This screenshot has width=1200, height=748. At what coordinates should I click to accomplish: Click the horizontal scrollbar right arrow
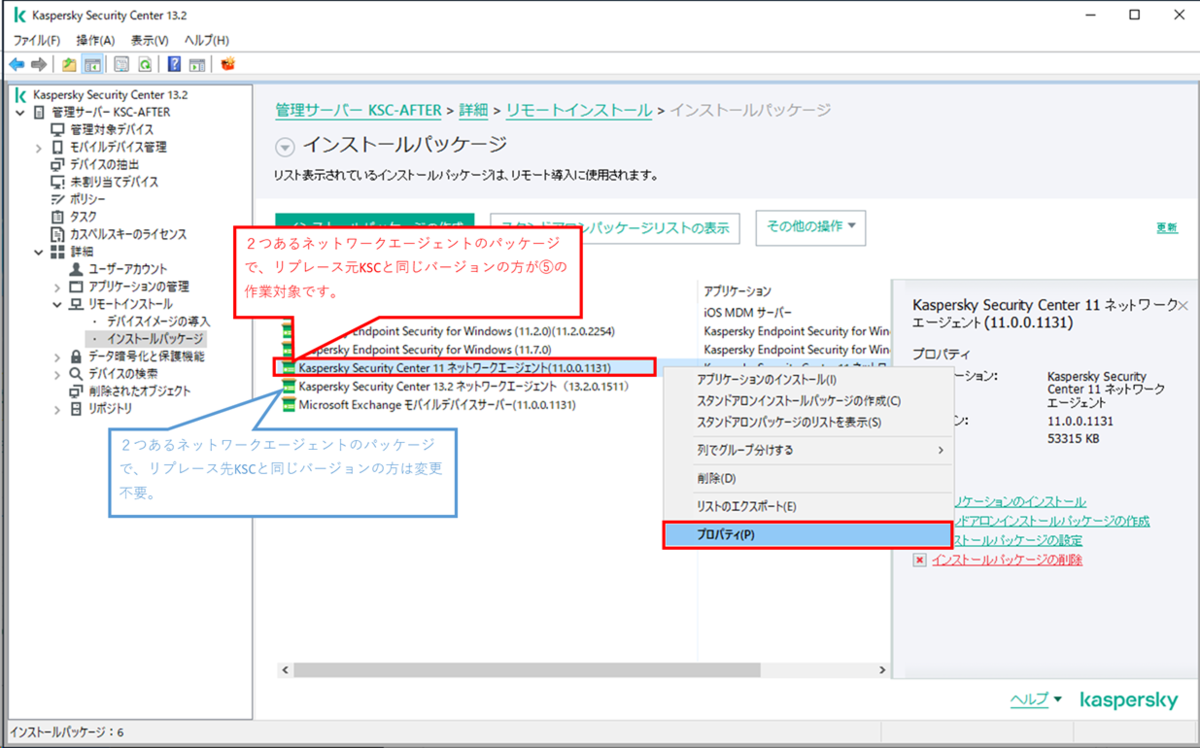click(881, 670)
